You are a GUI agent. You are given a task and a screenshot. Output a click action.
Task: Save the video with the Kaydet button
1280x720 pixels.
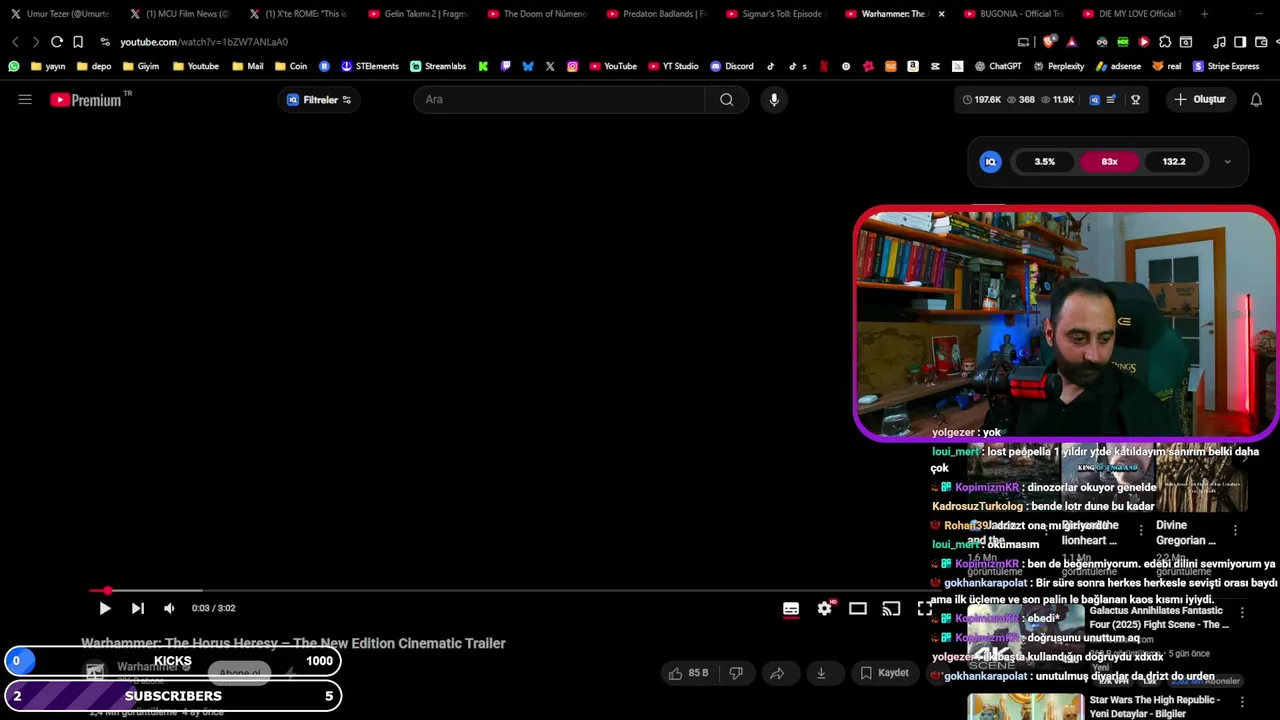pos(885,673)
